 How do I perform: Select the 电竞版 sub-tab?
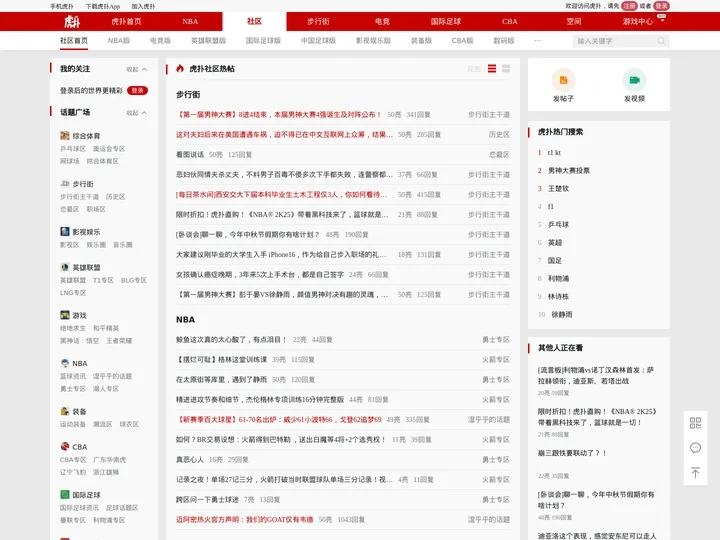click(160, 40)
